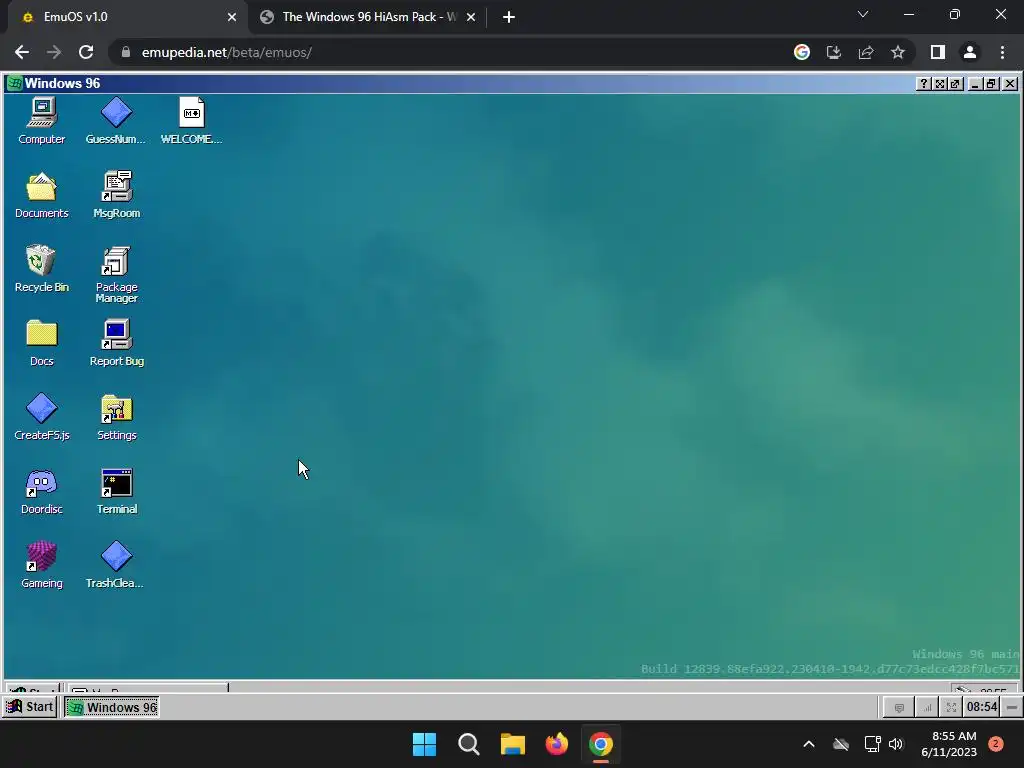Open Windows volume control
The width and height of the screenshot is (1024, 768).
896,744
